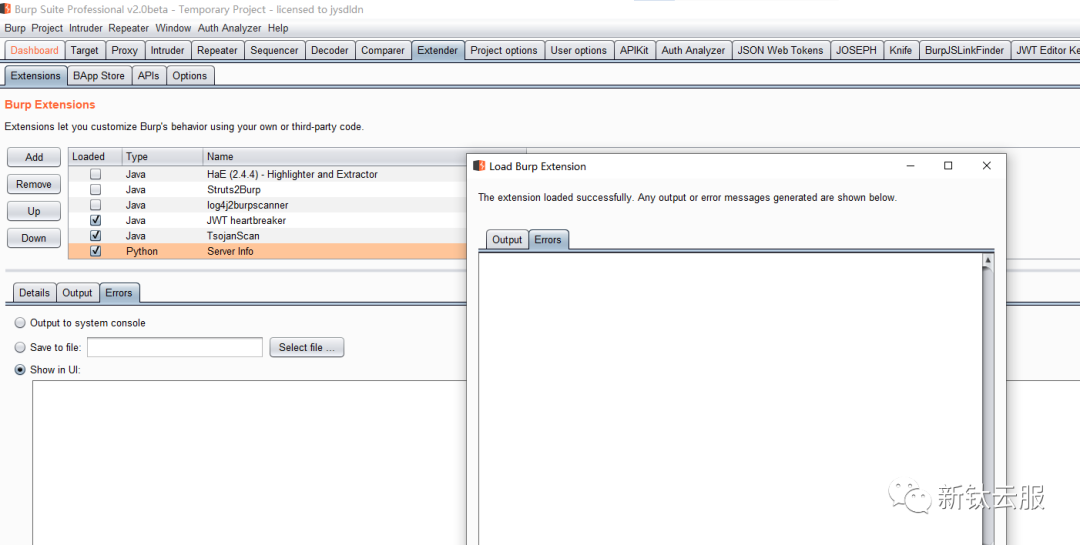The height and width of the screenshot is (545, 1080).
Task: Maximize the Load Burp Extension dialog
Action: coord(948,166)
